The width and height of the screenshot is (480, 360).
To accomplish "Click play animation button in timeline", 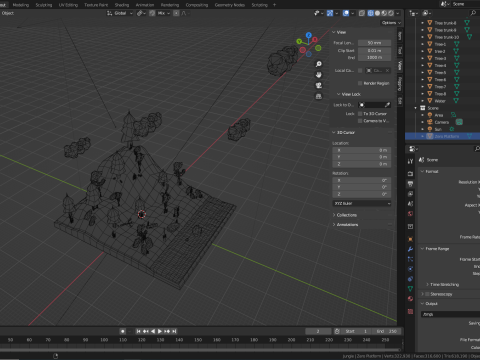I will click(160, 331).
